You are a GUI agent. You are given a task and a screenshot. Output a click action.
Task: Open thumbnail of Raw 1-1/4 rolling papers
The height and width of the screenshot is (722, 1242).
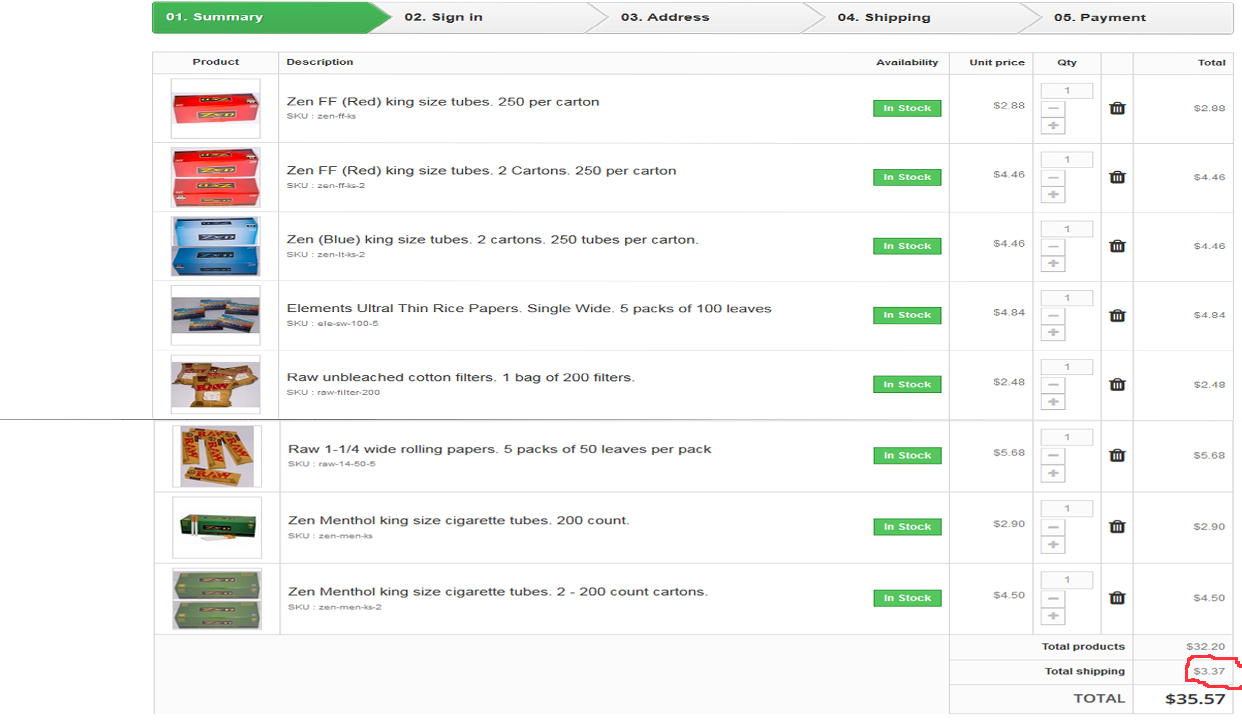pos(217,456)
